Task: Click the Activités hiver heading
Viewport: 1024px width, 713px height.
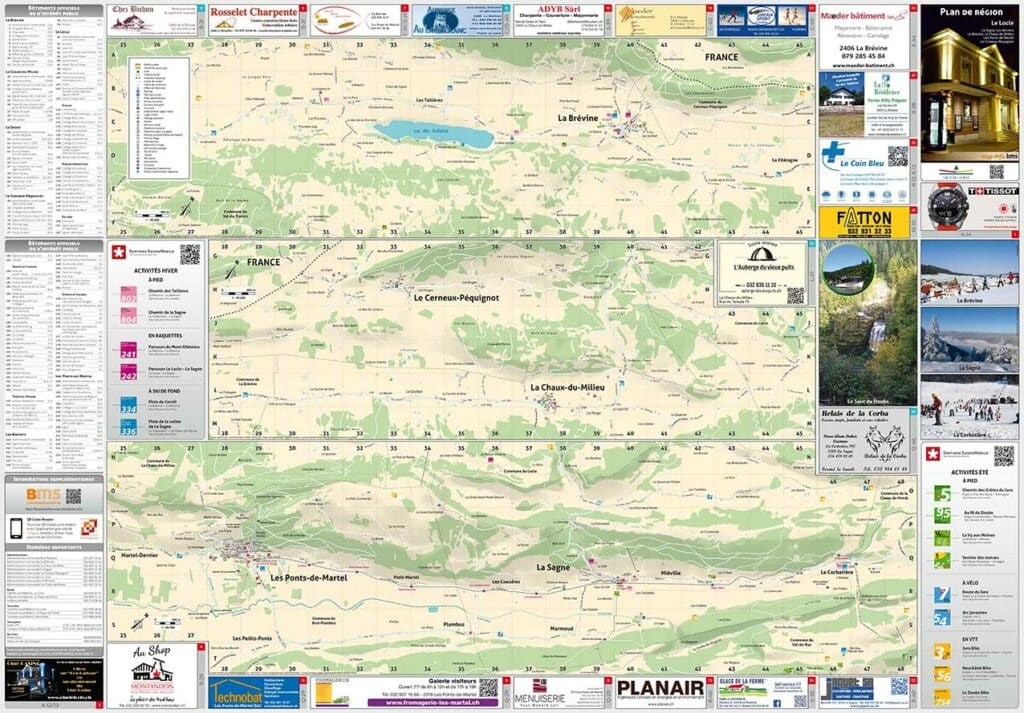Action: [x=155, y=270]
